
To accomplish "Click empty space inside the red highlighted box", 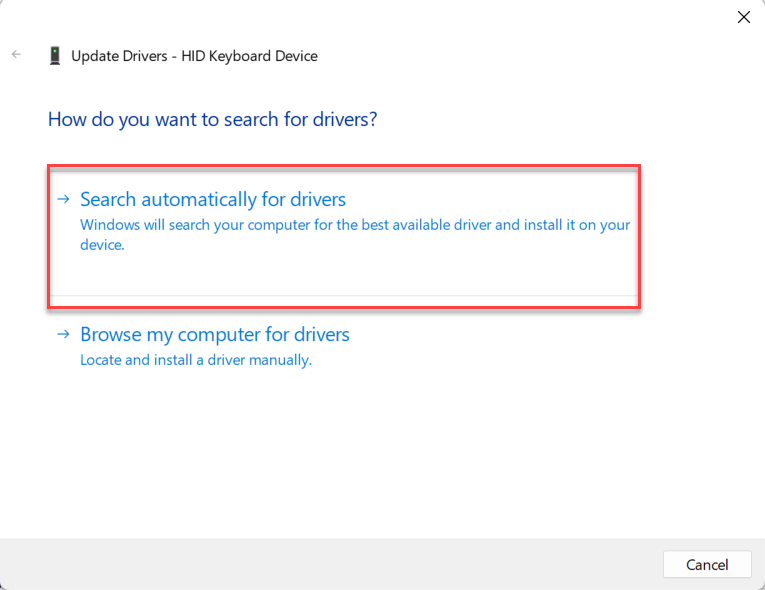I will [400, 275].
